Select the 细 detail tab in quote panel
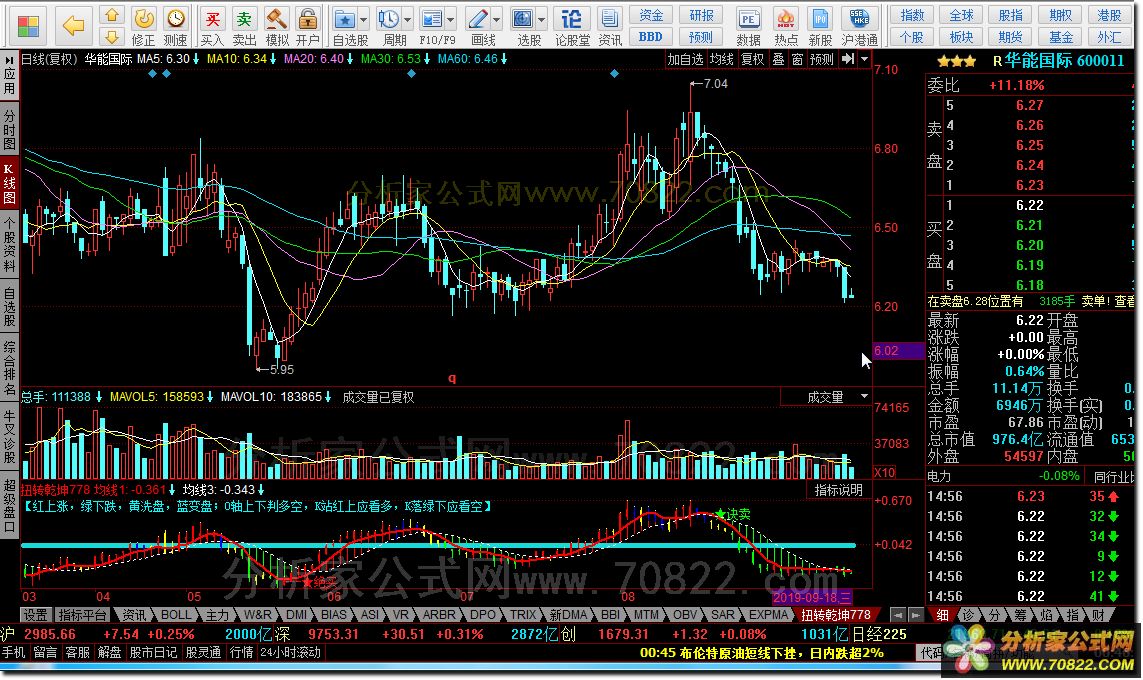1143x680 pixels. 942,615
